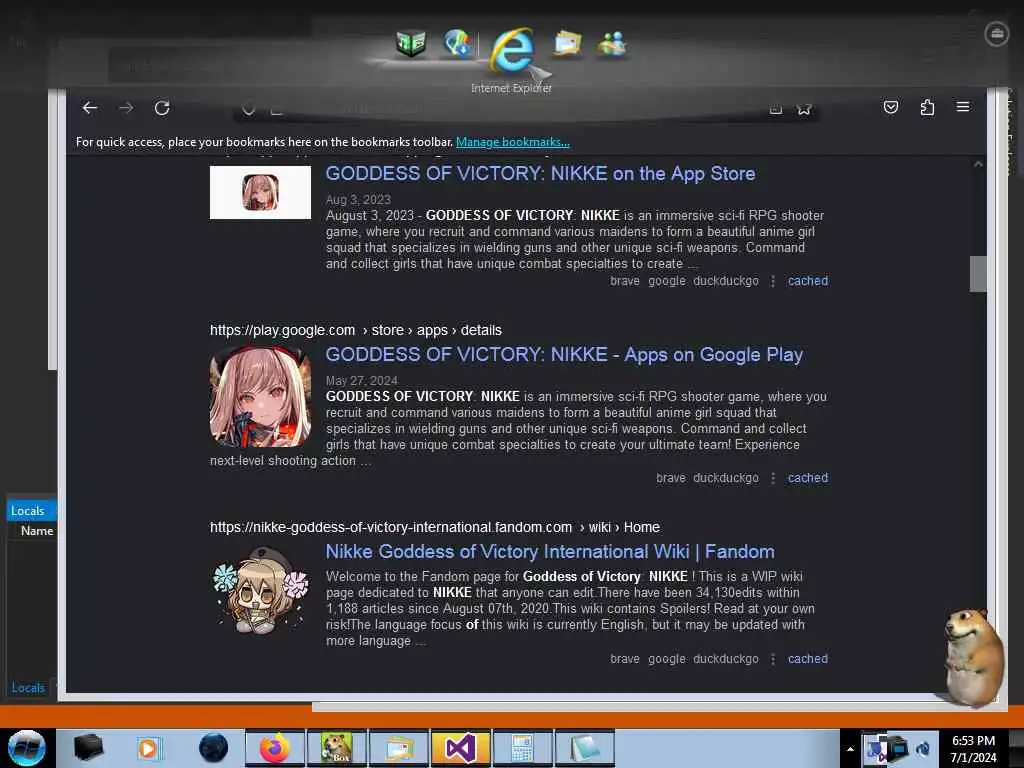Show hidden system tray icons arrow
This screenshot has width=1024, height=768.
850,749
